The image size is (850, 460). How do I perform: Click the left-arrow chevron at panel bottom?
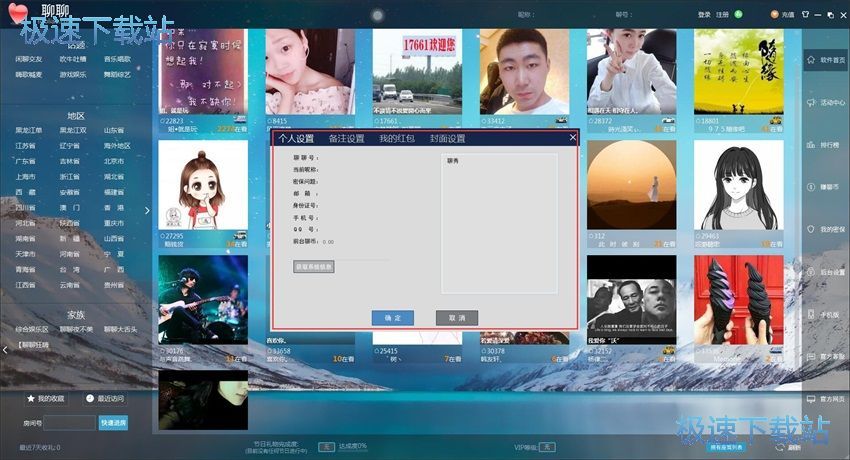click(5, 350)
